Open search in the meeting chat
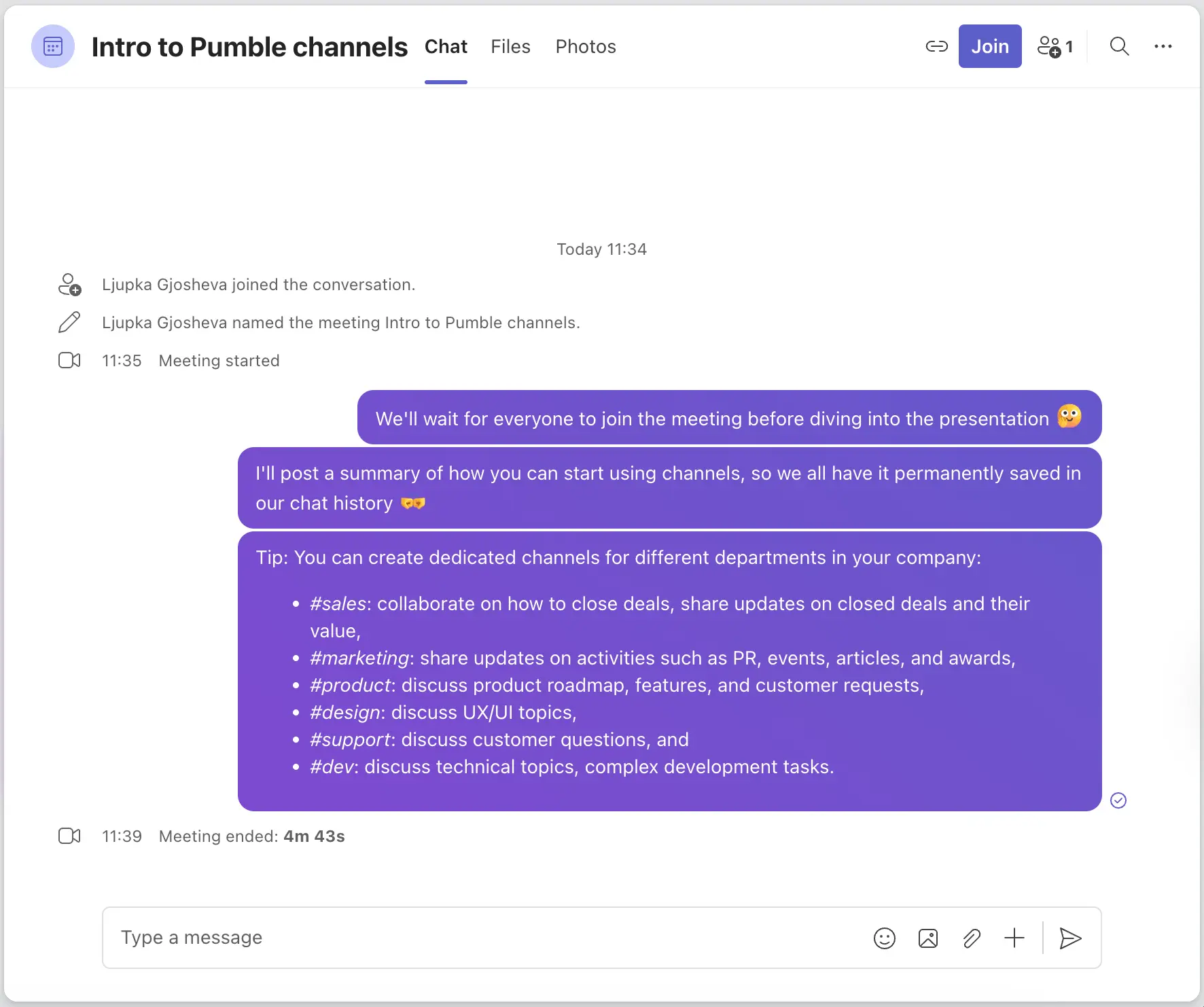The image size is (1204, 1007). point(1119,46)
